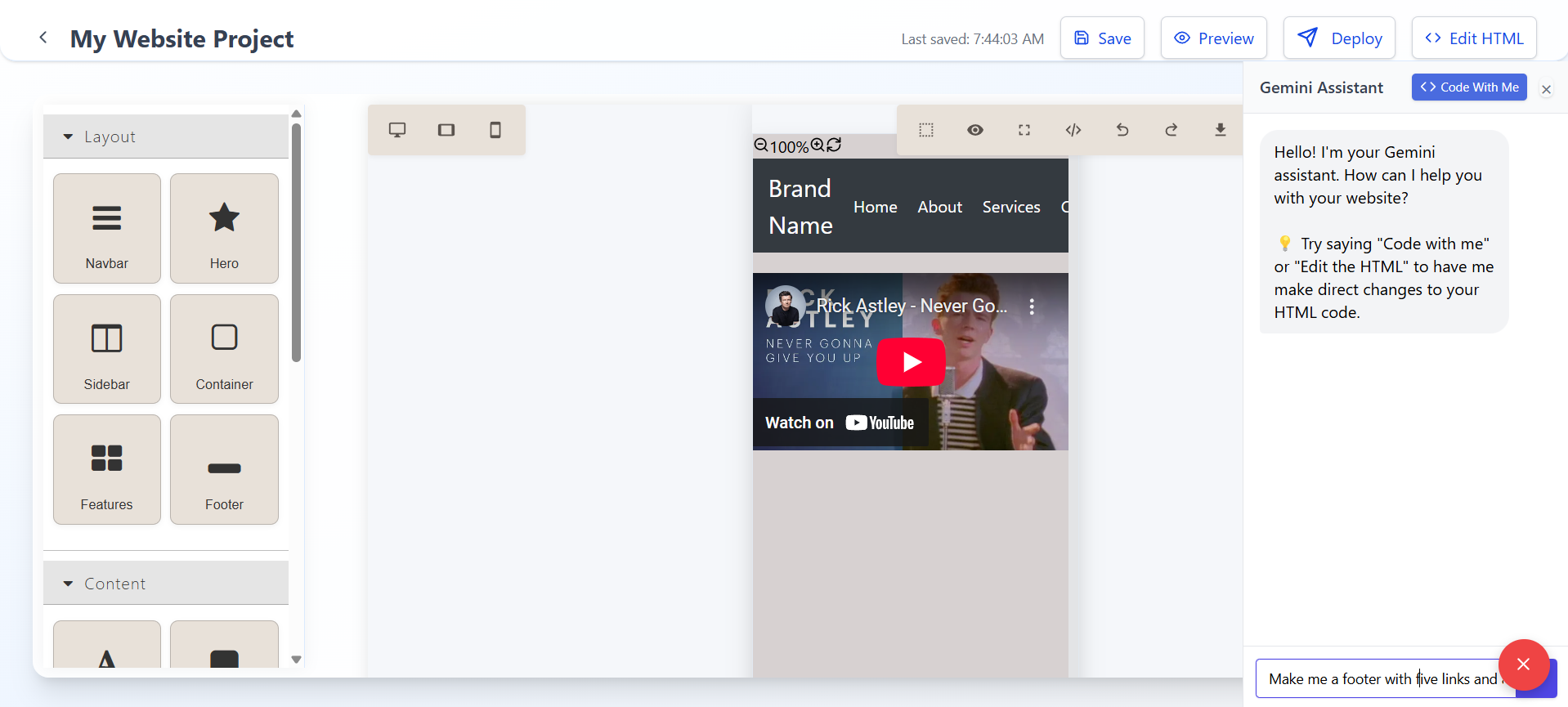Select the Sidebar block
This screenshot has width=1568, height=707.
107,349
